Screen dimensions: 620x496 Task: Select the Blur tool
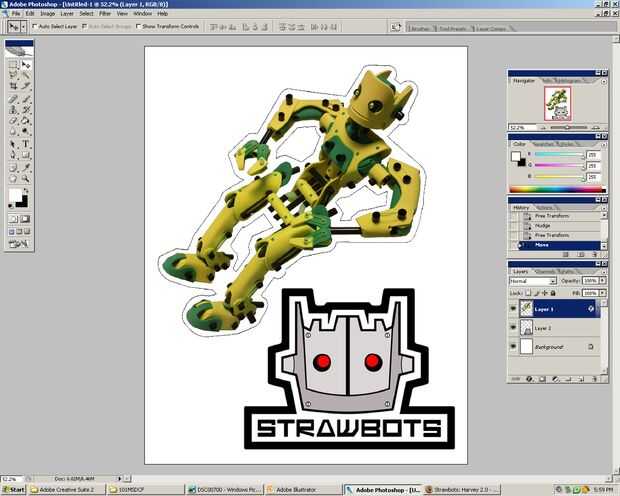click(13, 131)
